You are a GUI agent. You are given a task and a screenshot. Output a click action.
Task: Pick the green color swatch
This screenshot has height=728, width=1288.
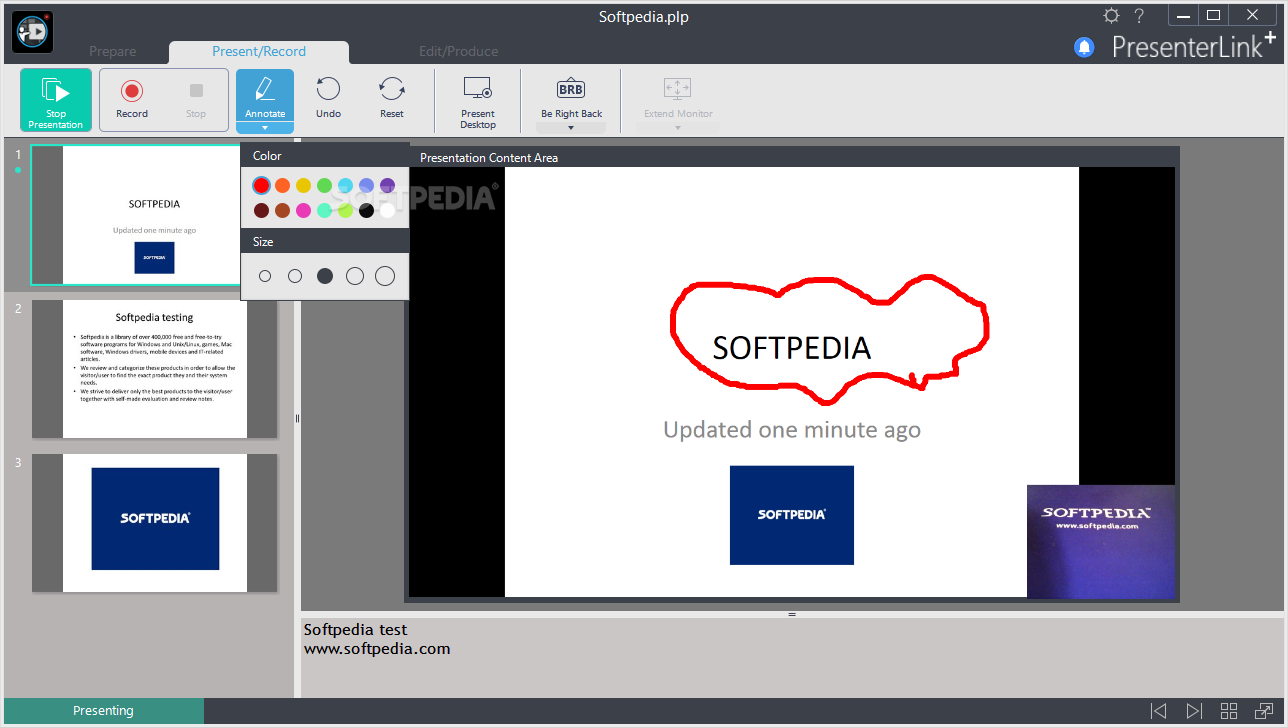pyautogui.click(x=324, y=185)
